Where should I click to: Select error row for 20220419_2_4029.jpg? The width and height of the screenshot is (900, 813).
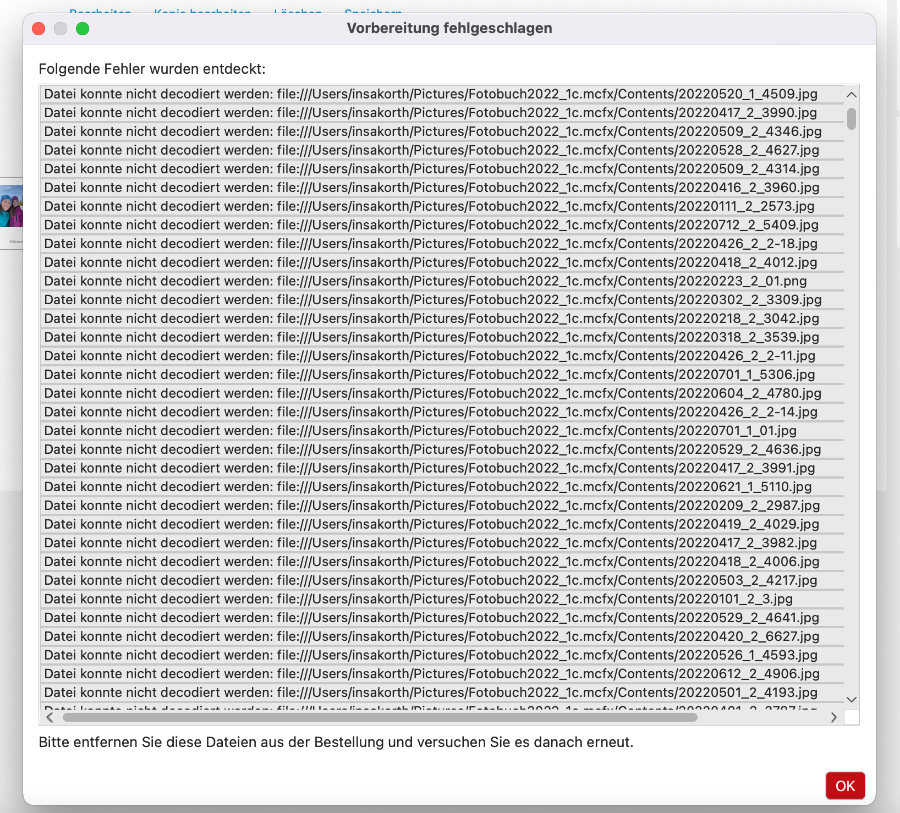[x=442, y=524]
